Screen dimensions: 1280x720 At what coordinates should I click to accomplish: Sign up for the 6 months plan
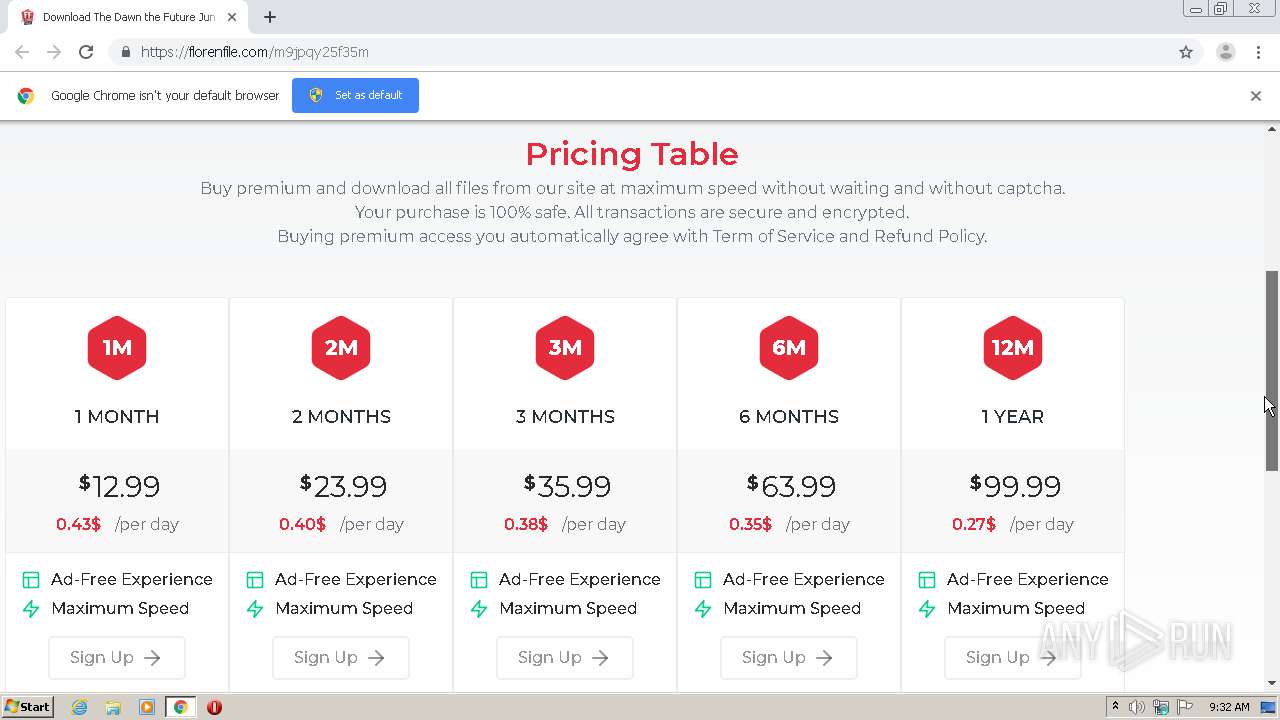[x=788, y=657]
